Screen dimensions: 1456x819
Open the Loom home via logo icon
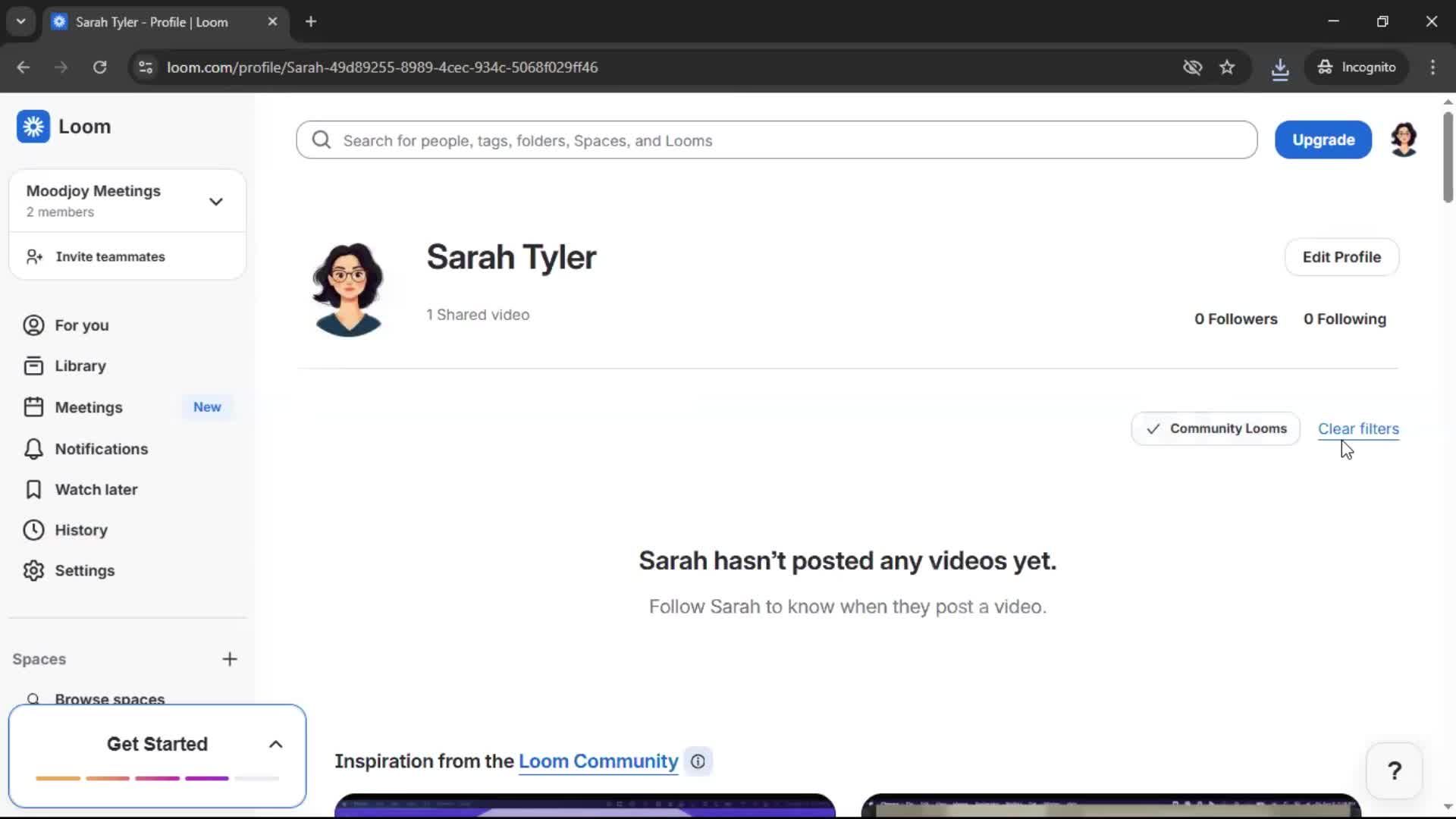click(33, 126)
